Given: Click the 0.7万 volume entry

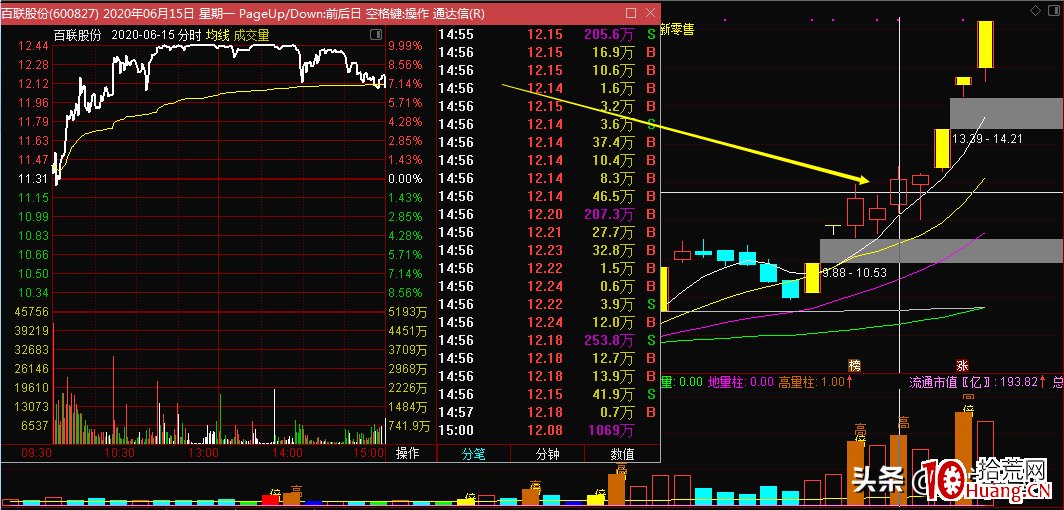Looking at the screenshot, I should (617, 412).
